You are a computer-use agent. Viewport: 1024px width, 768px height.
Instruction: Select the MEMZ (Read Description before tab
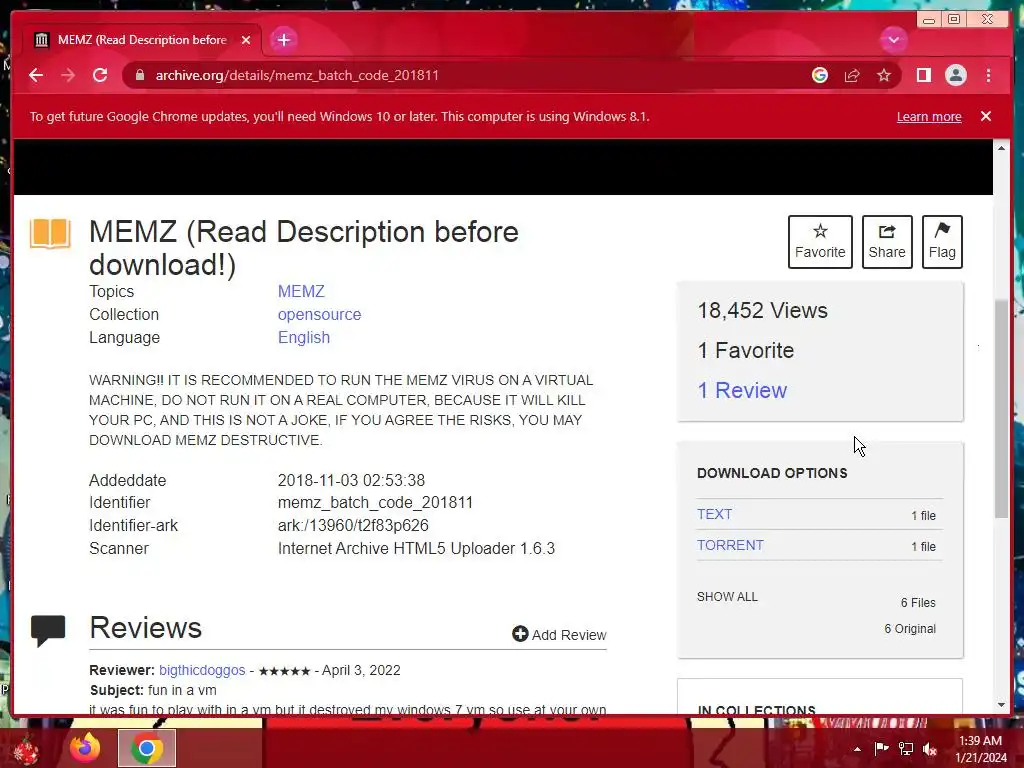[x=142, y=40]
